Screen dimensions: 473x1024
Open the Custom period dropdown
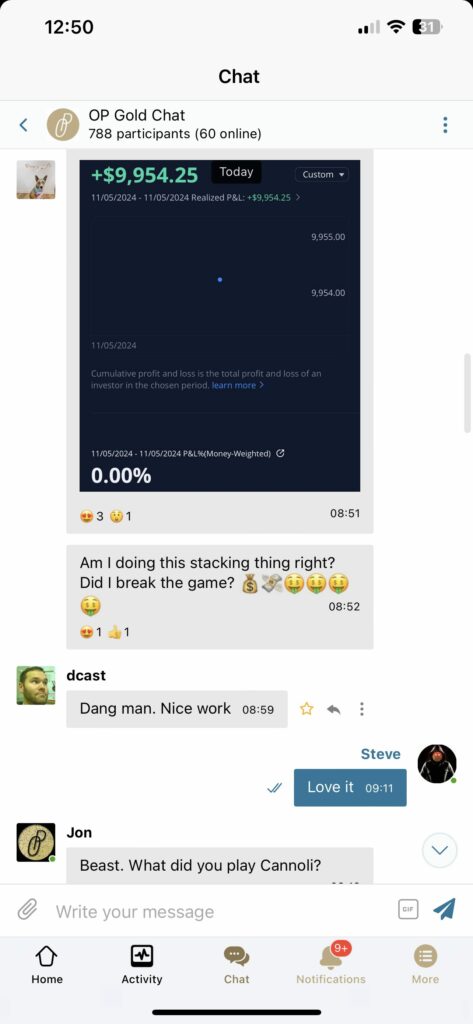click(x=321, y=174)
